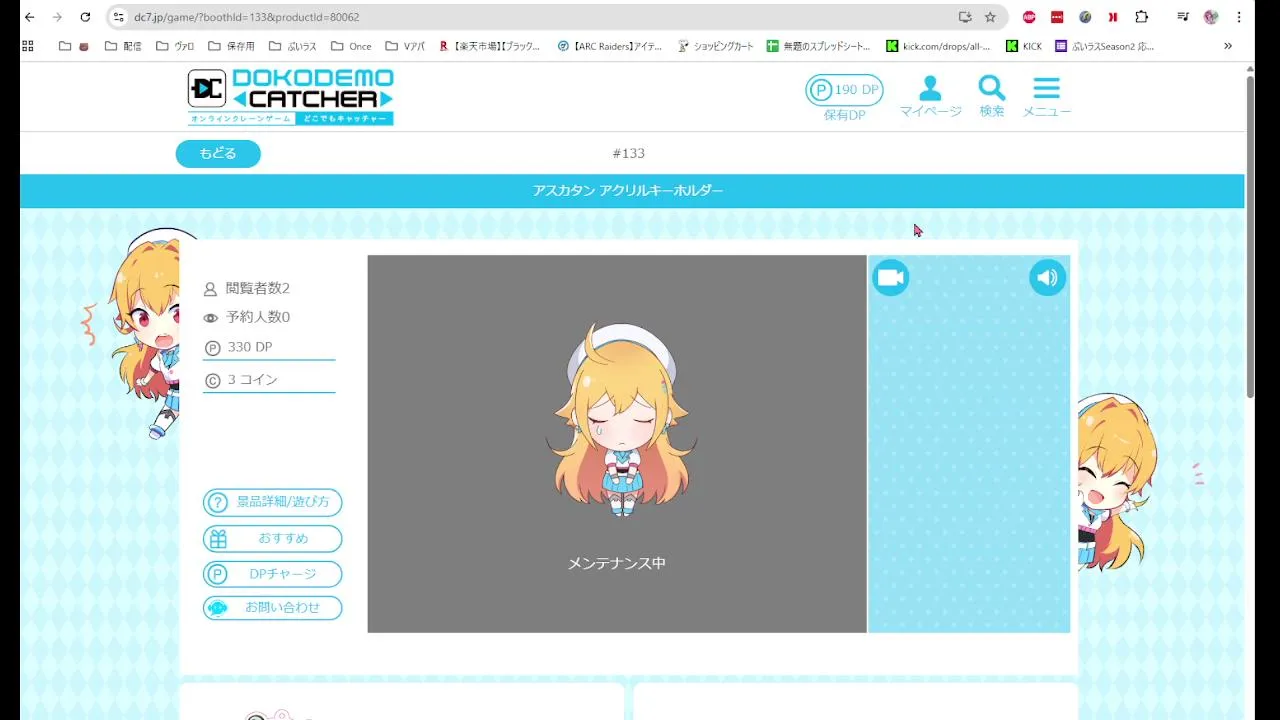The height and width of the screenshot is (720, 1280).
Task: Click the site info icon in address bar
Action: click(119, 17)
